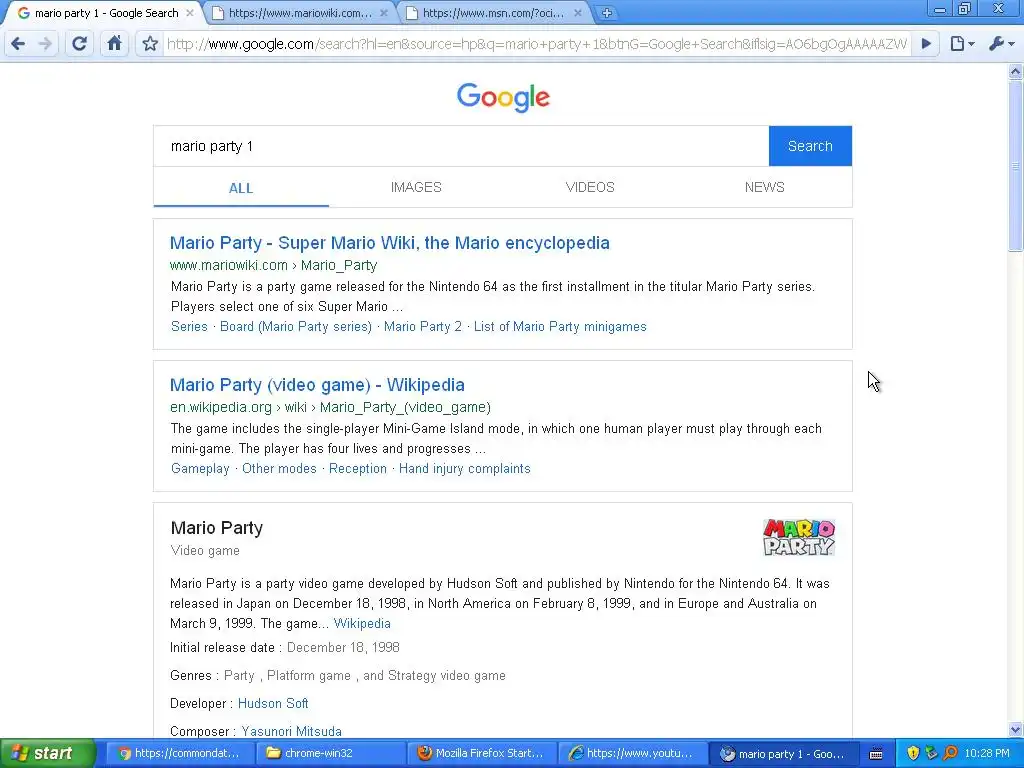Select mario party 1 taskbar window button

(782, 754)
